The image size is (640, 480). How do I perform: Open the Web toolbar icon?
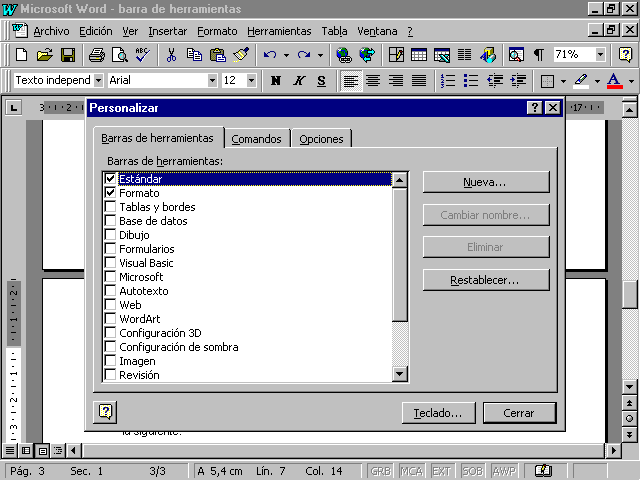pos(367,54)
